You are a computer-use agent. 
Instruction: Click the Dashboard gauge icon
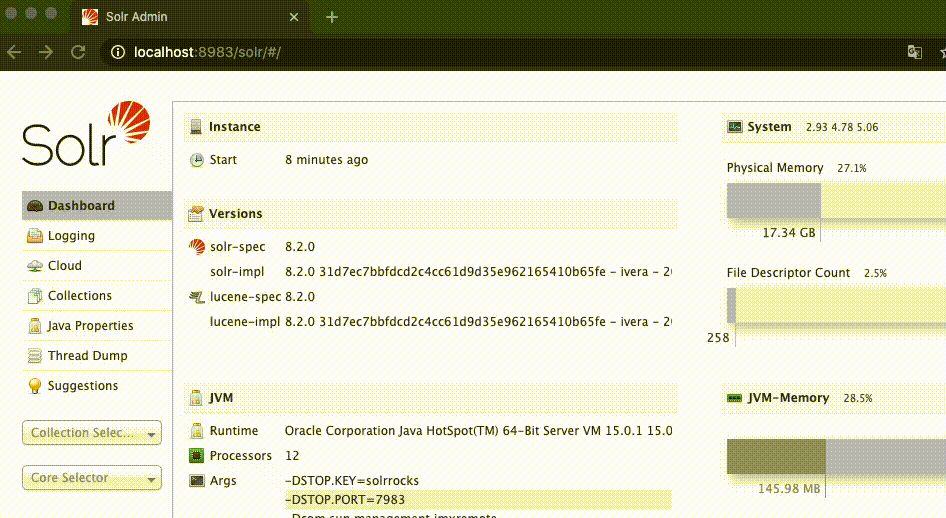click(35, 206)
